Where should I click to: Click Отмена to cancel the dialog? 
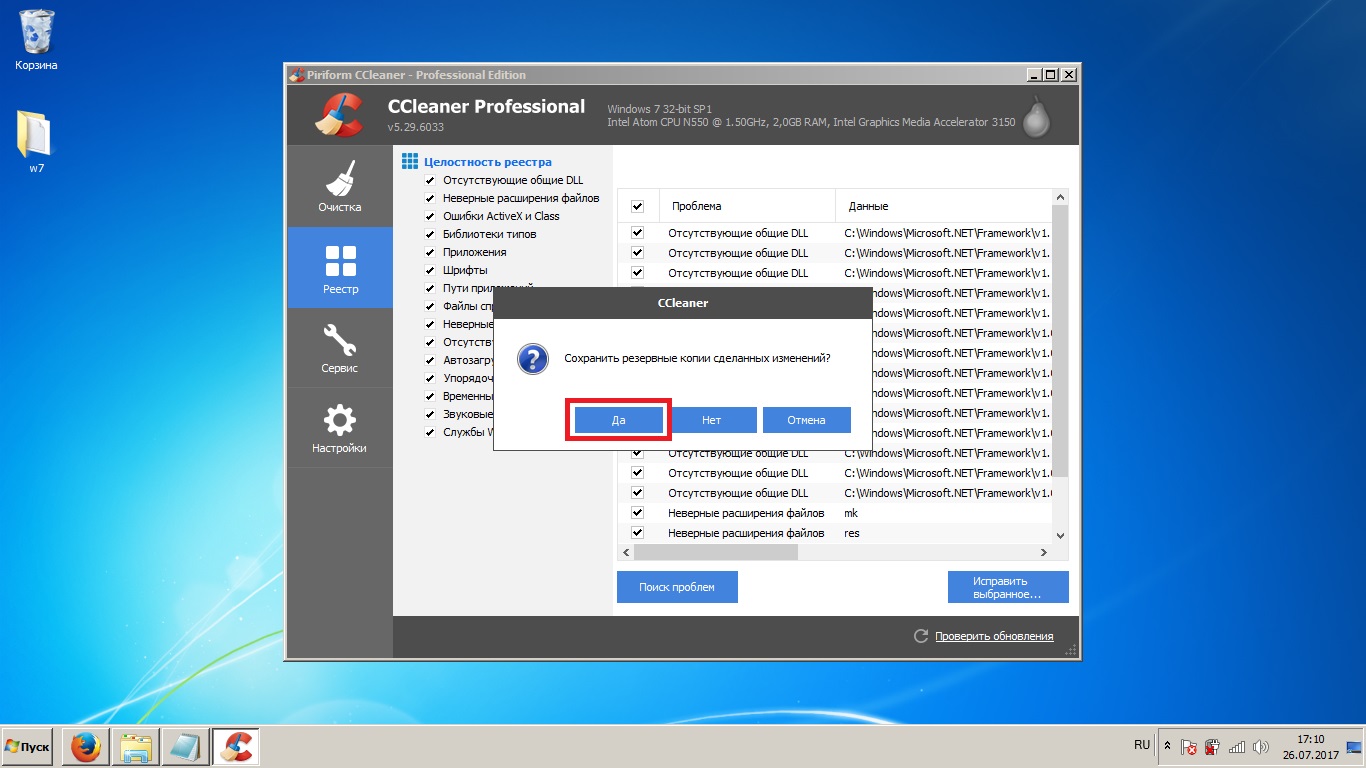[x=806, y=420]
